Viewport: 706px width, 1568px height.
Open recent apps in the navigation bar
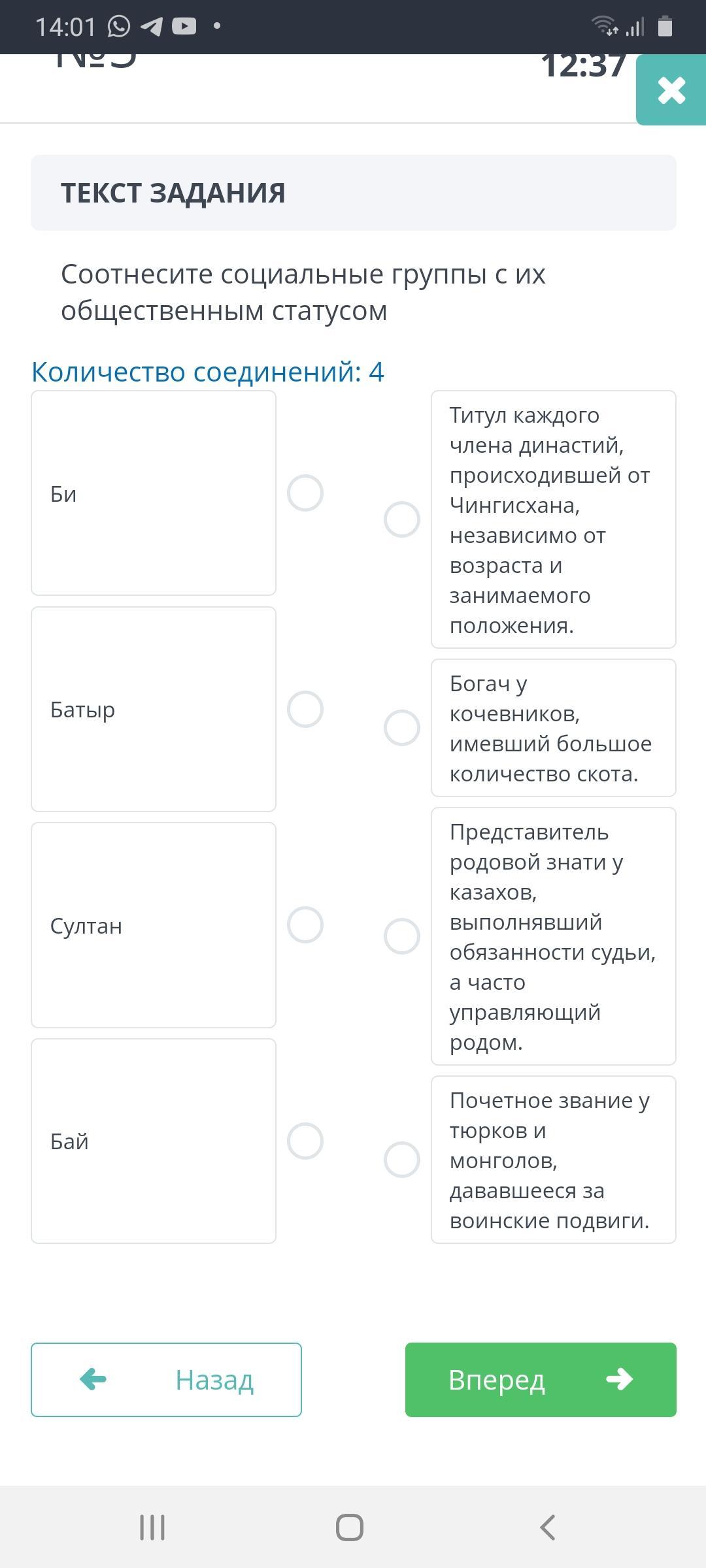(x=152, y=1527)
